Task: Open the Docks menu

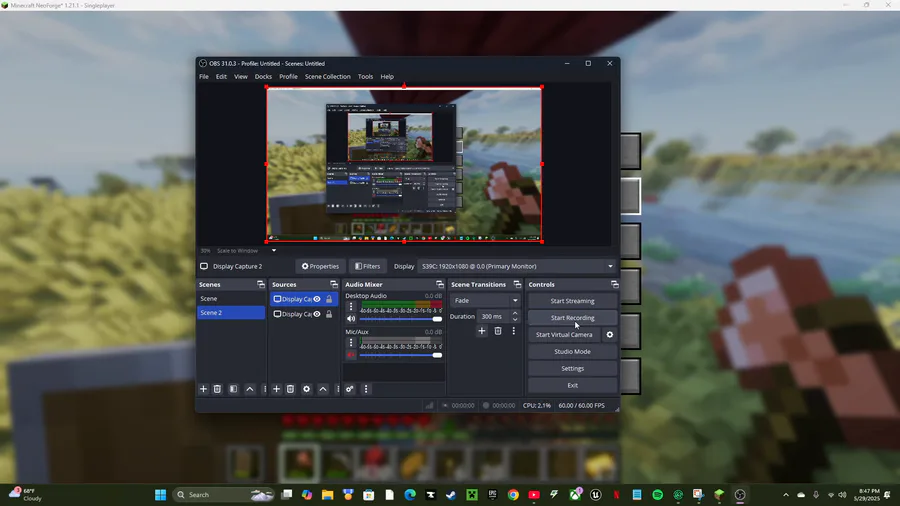Action: 263,76
